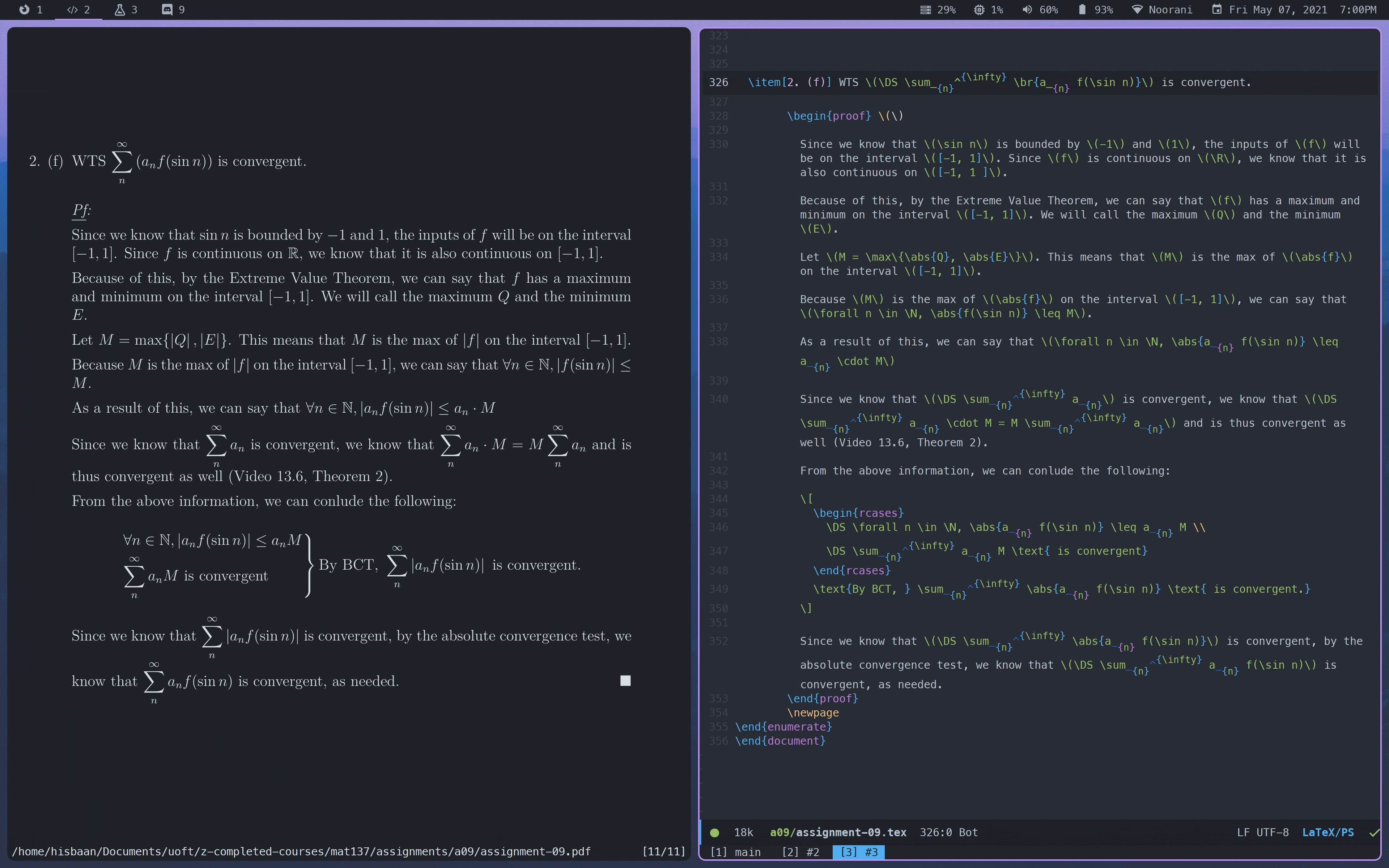Image resolution: width=1389 pixels, height=868 pixels.
Task: Click the volume speaker icon
Action: click(1027, 10)
